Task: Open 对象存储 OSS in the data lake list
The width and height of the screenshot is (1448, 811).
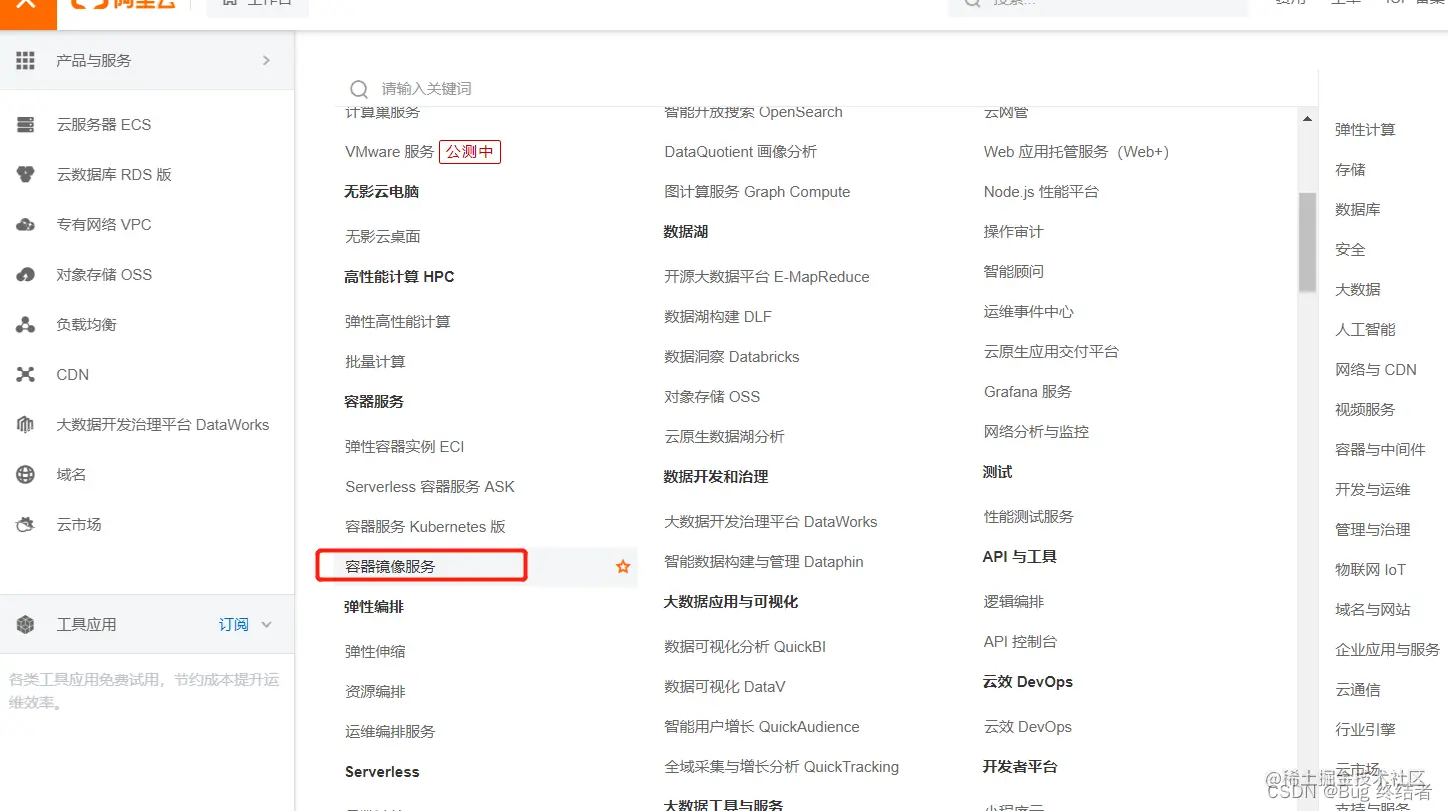Action: point(712,397)
